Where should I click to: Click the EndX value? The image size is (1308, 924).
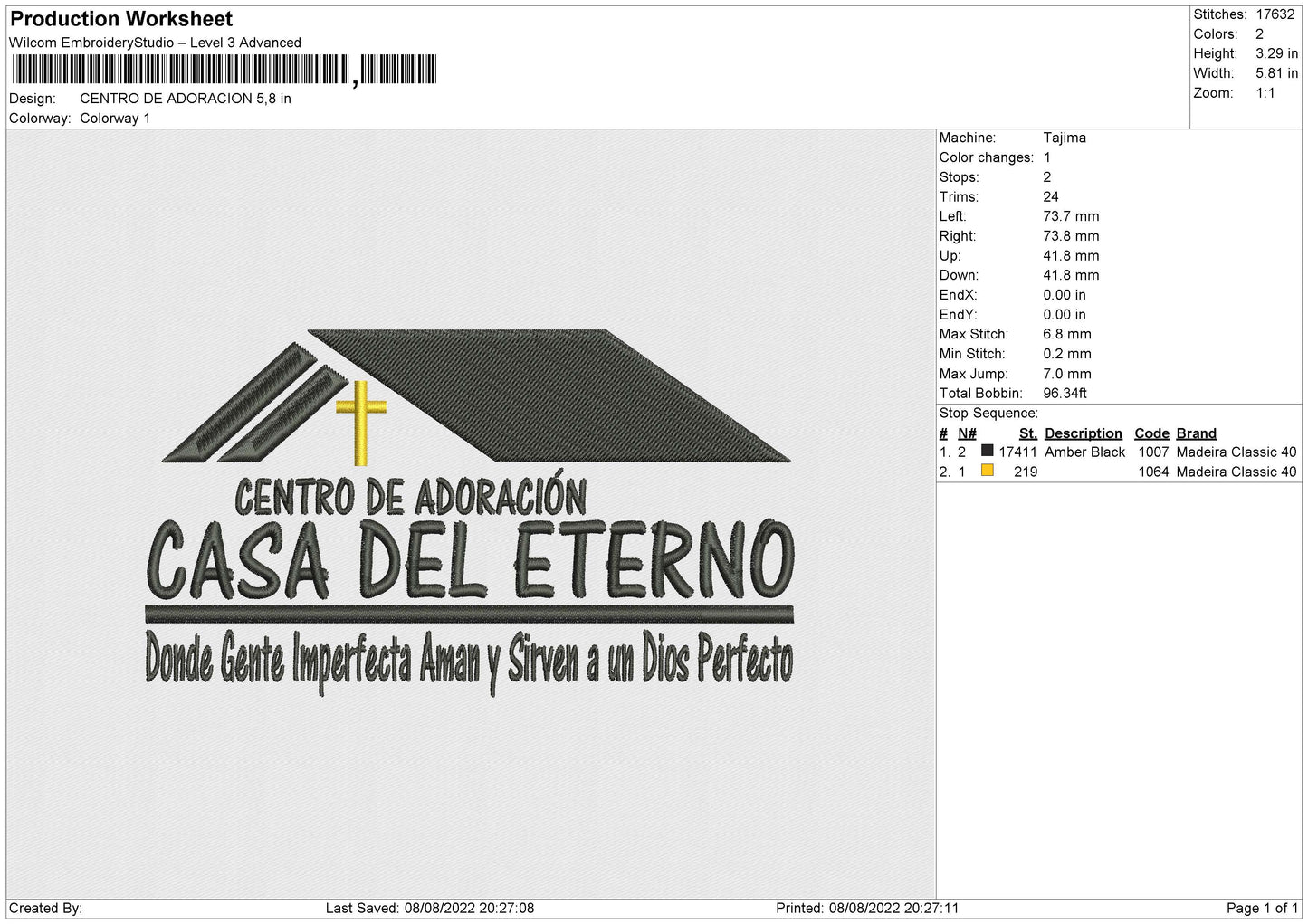tap(1065, 295)
